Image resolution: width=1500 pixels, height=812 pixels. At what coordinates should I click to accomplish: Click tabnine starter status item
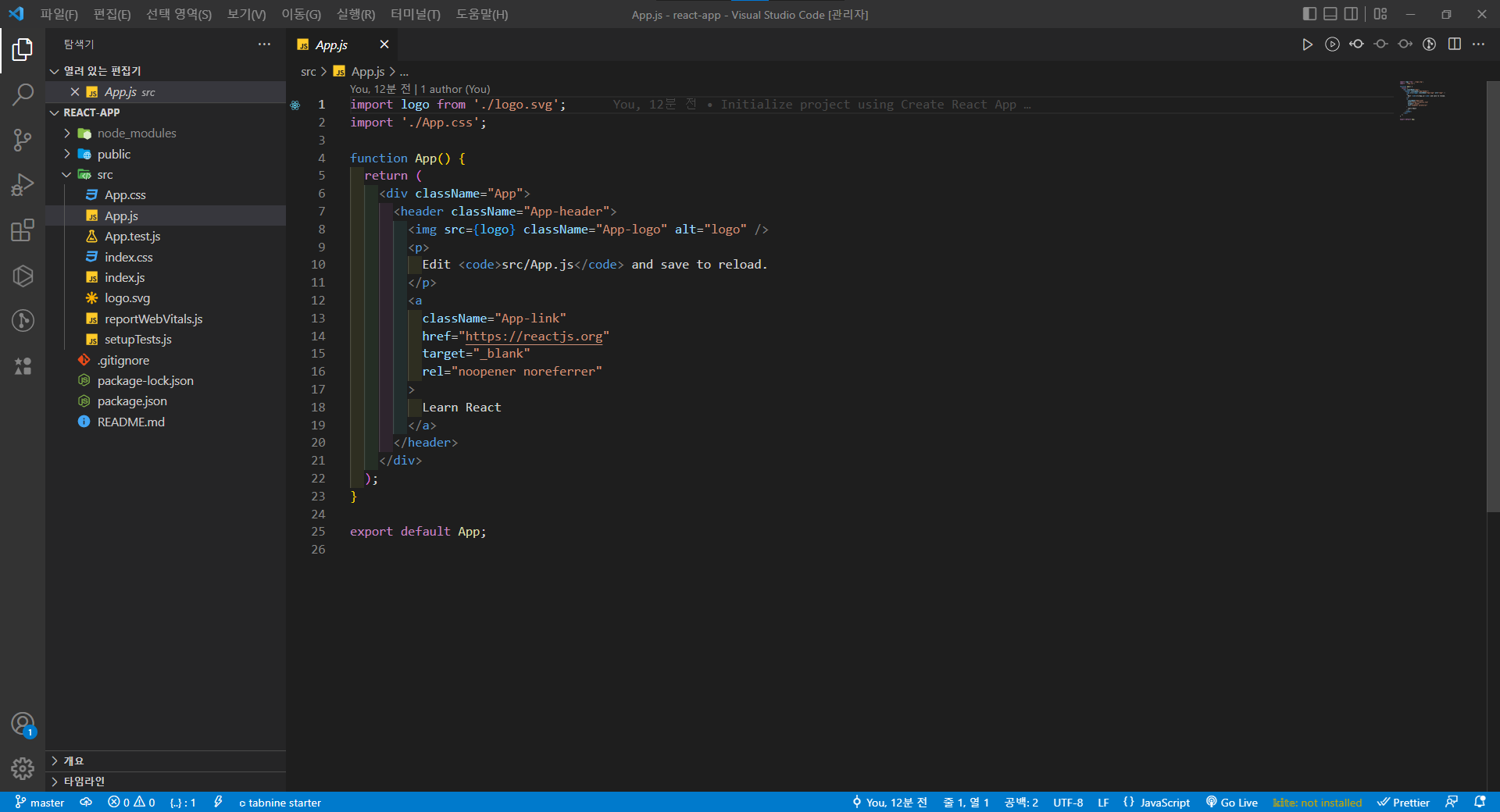click(280, 803)
